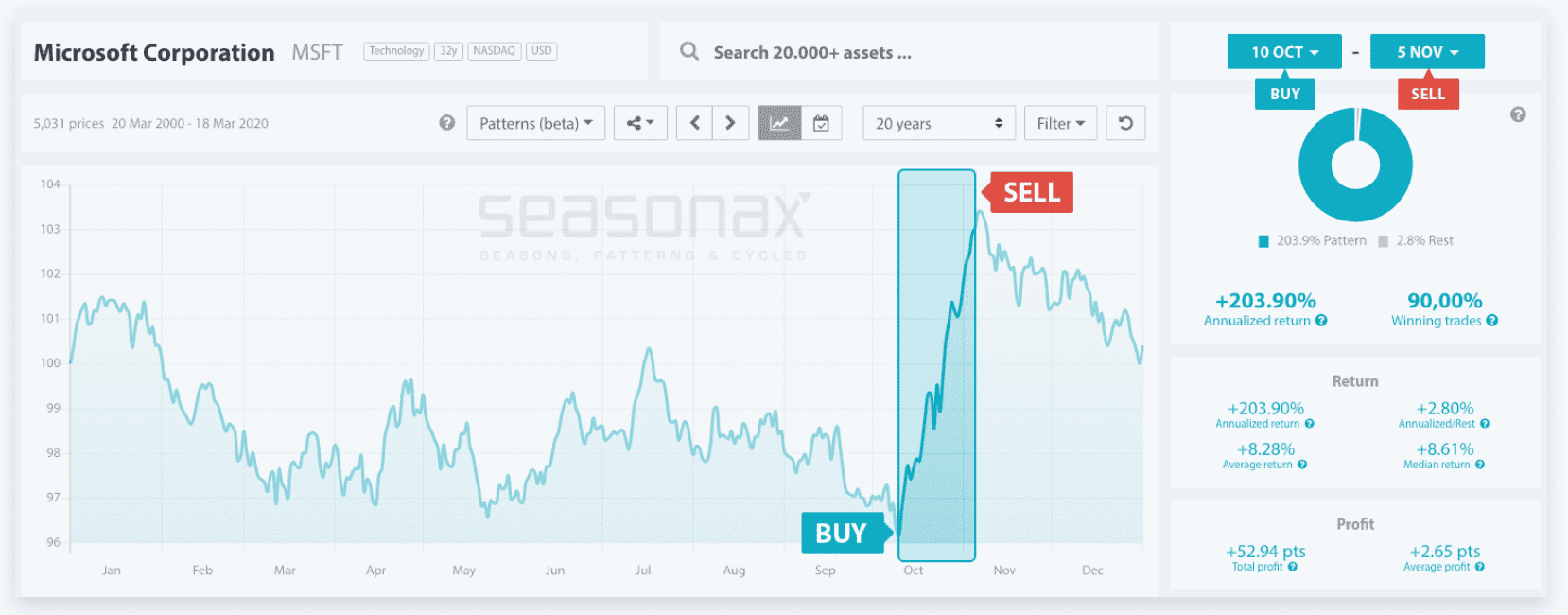
Task: Click help icon at donut chart corner
Action: pos(1518,114)
